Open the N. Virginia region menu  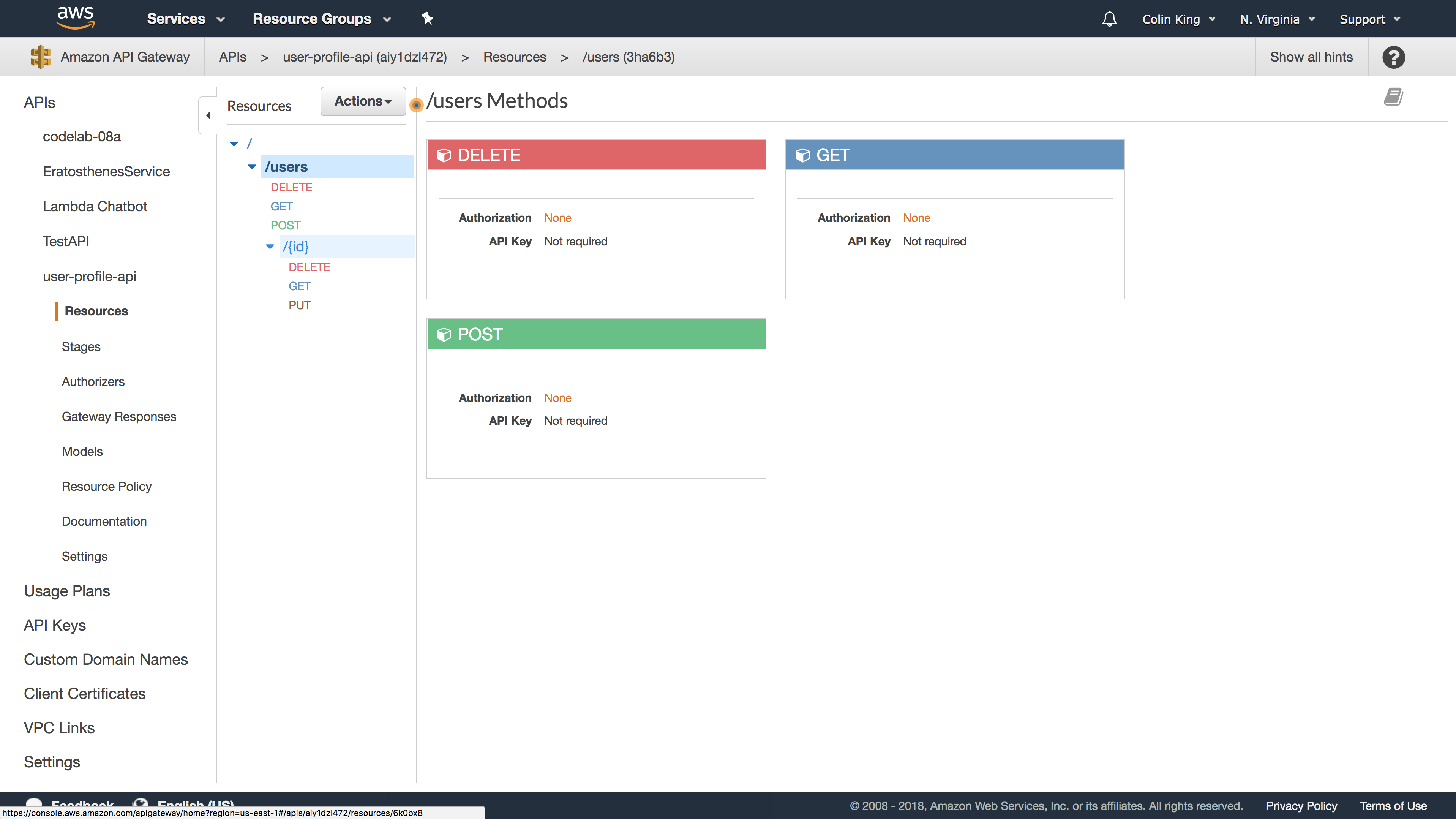point(1277,19)
